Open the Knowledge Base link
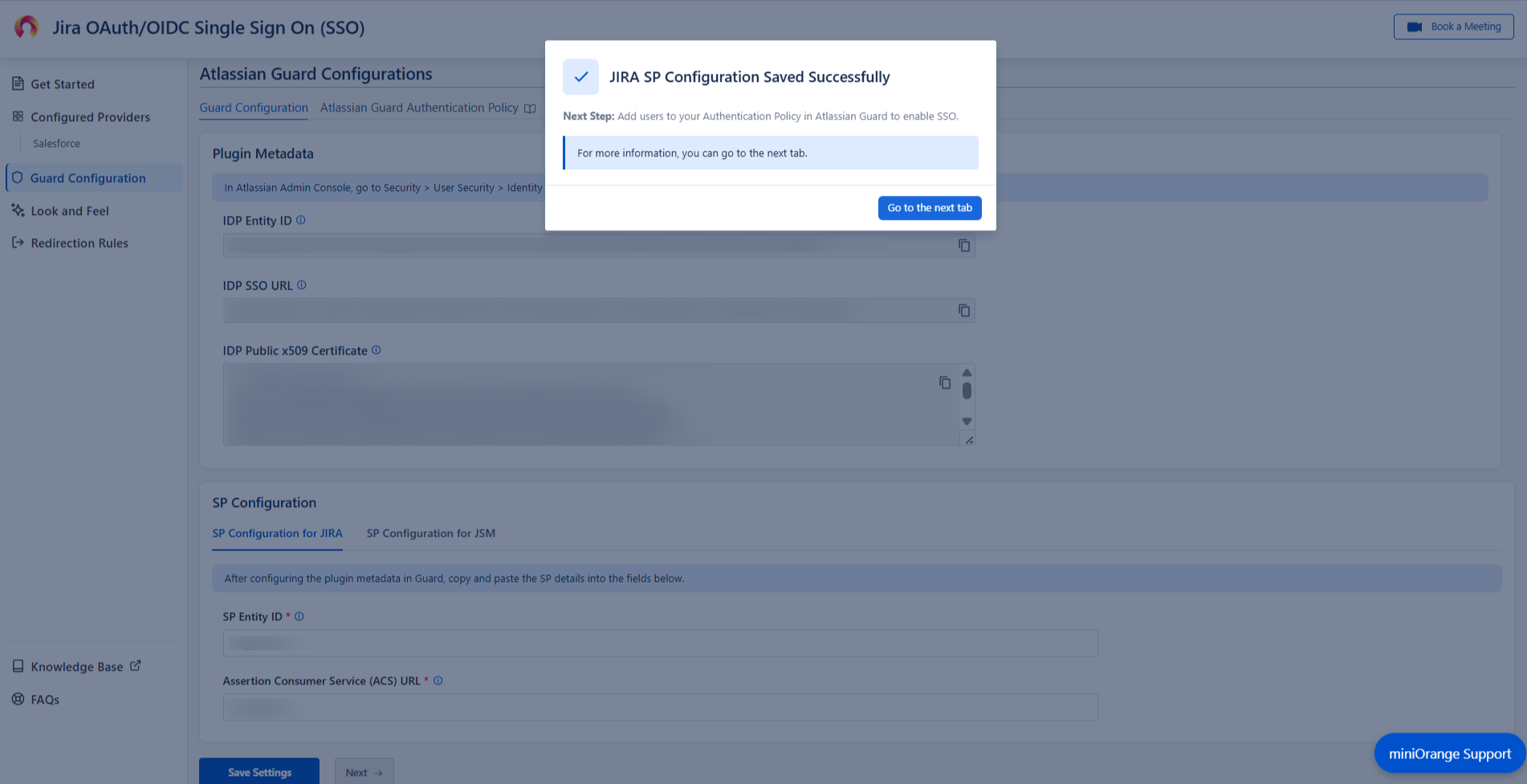 [x=77, y=667]
